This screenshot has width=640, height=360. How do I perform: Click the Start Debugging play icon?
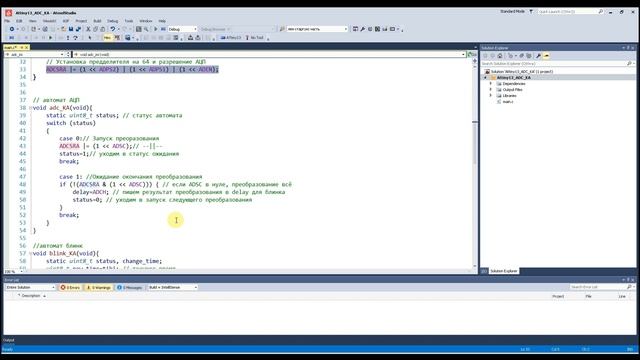tap(156, 29)
